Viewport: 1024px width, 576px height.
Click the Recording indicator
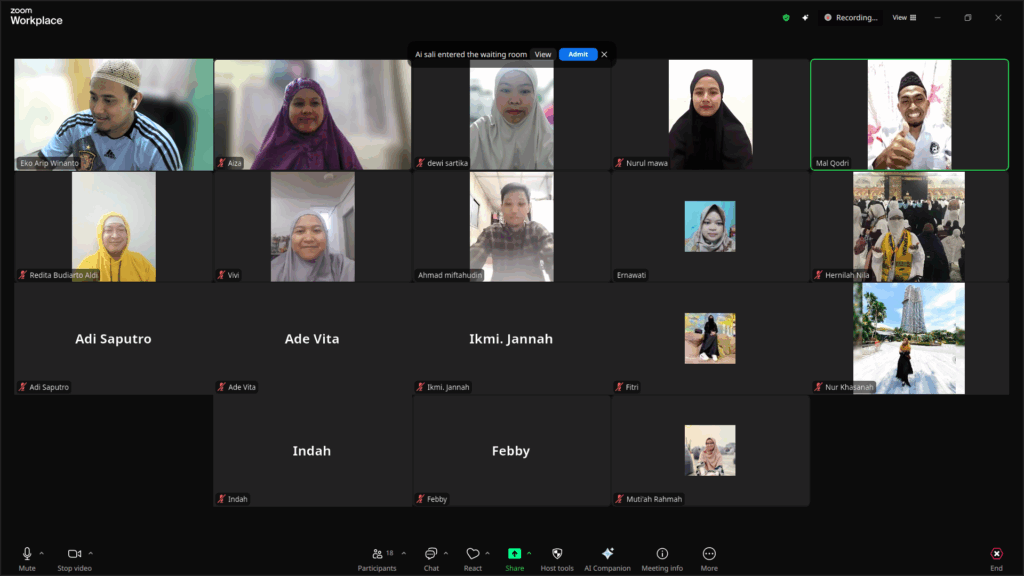click(x=850, y=17)
